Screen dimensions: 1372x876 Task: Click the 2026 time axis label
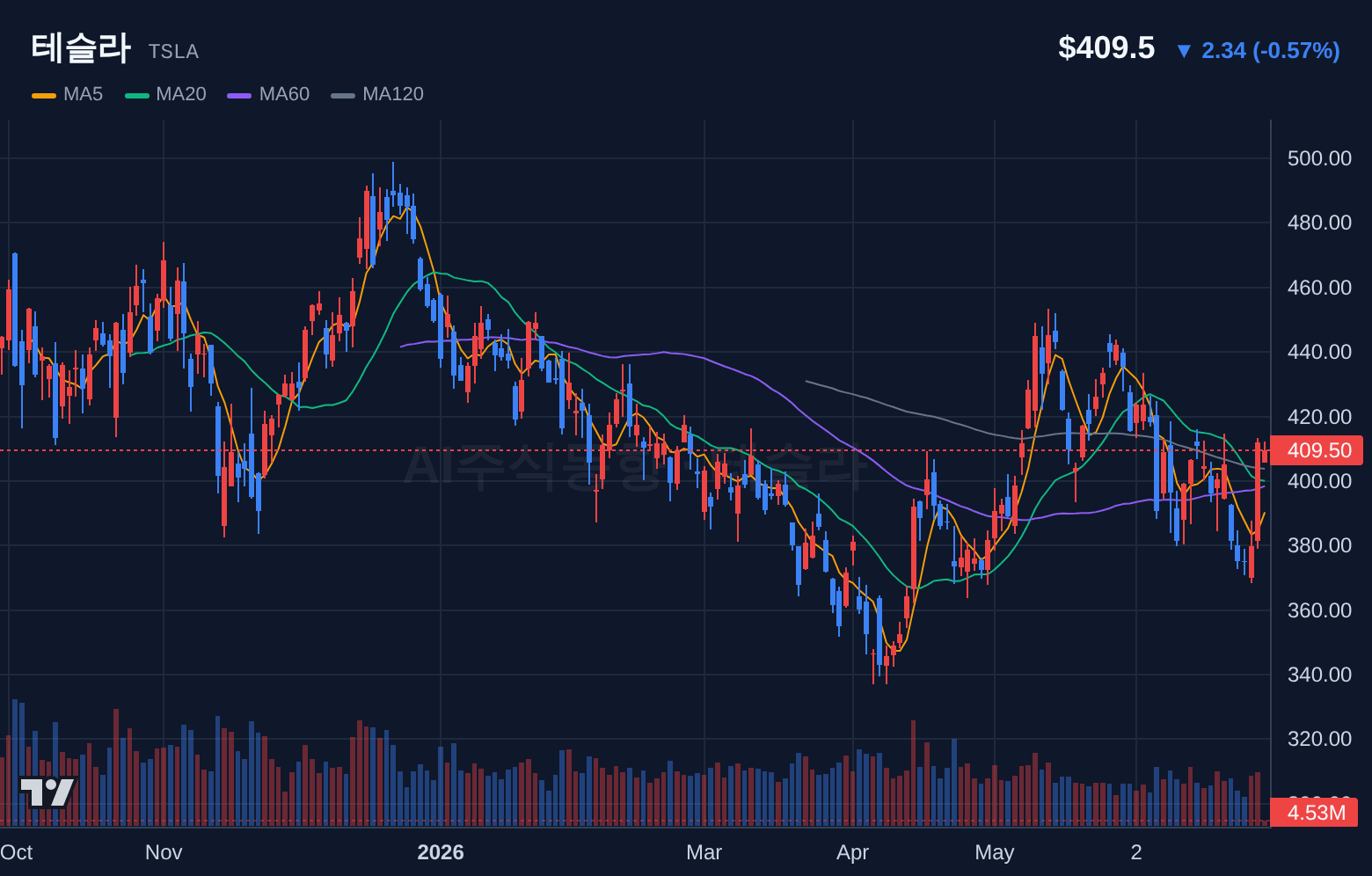[441, 852]
